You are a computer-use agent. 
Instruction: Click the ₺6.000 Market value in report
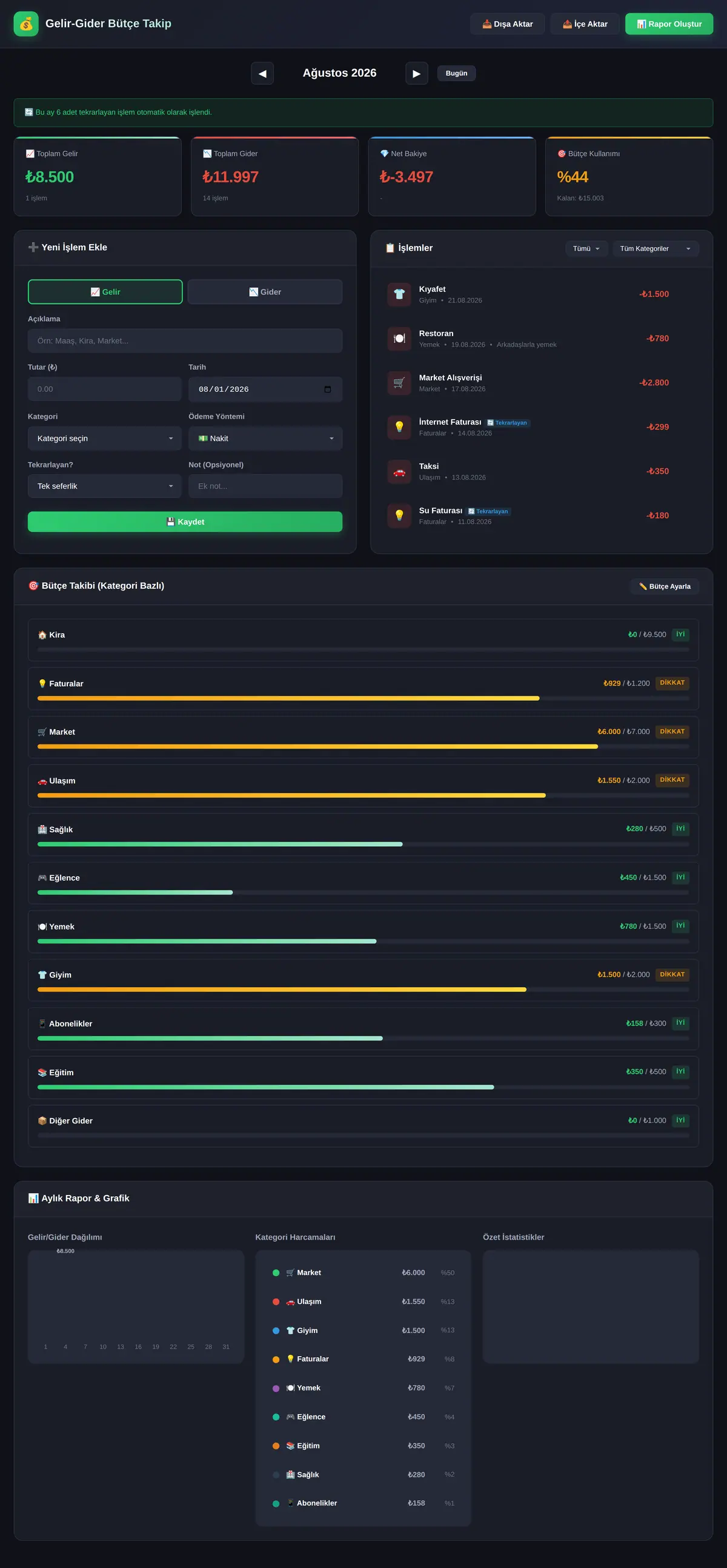tap(413, 1272)
